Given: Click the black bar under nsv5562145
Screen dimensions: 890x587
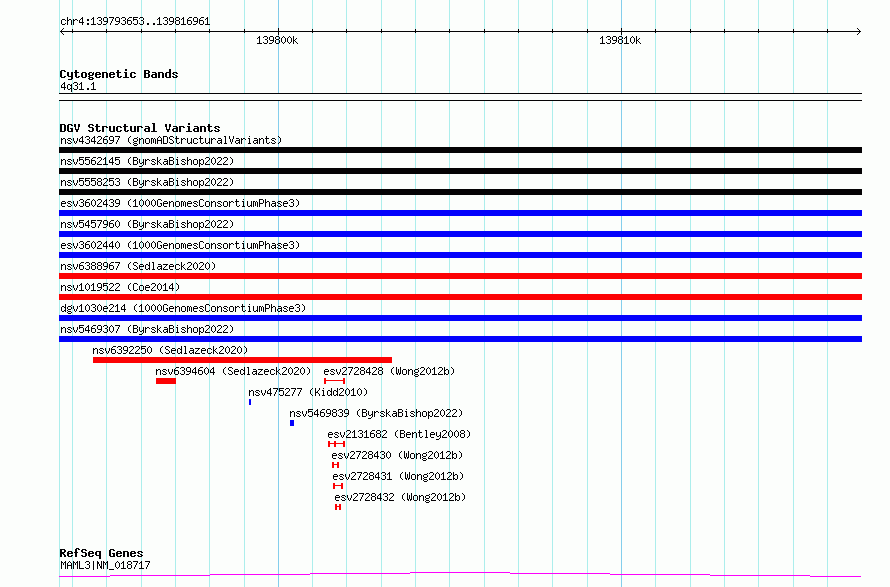Looking at the screenshot, I should [x=460, y=171].
